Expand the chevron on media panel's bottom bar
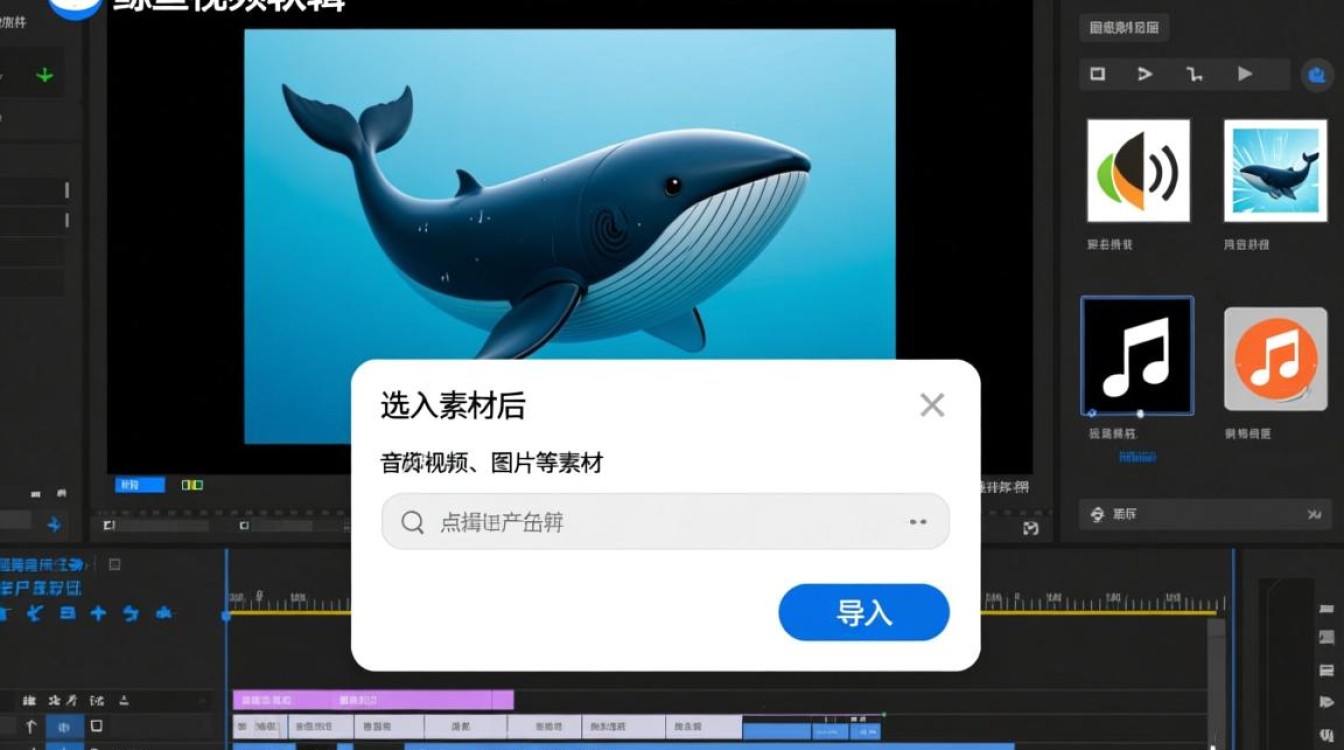1344x750 pixels. [x=1314, y=514]
